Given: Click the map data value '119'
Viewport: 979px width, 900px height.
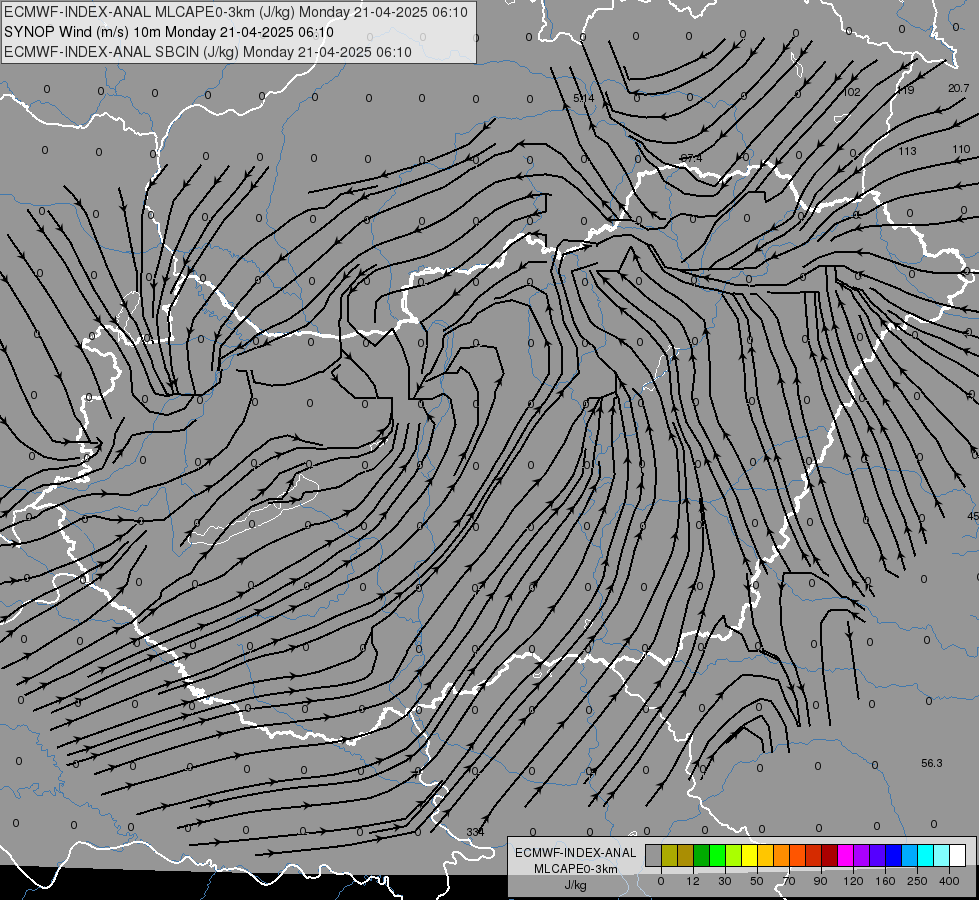Looking at the screenshot, I should [x=905, y=91].
